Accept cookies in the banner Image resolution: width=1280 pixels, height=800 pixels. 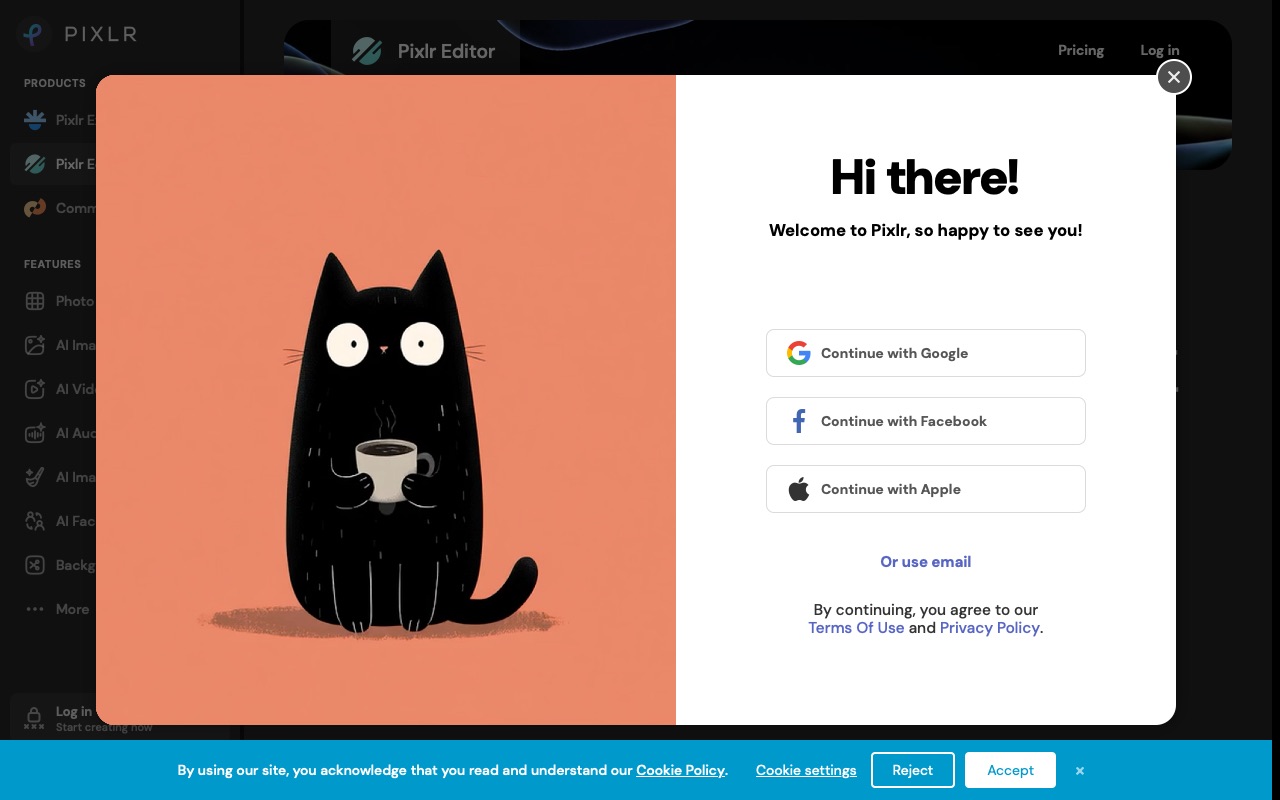pyautogui.click(x=1010, y=770)
